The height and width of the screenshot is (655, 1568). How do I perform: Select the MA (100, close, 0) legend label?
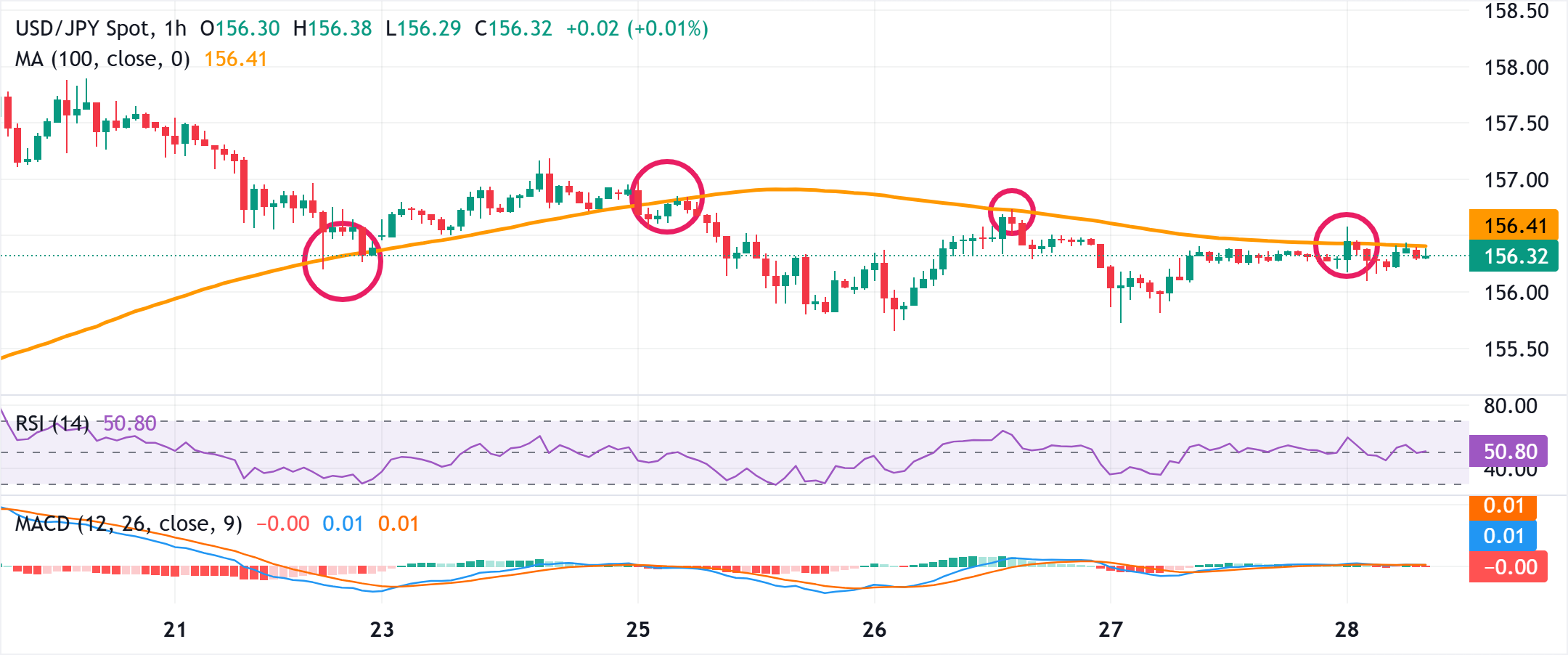pos(102,59)
